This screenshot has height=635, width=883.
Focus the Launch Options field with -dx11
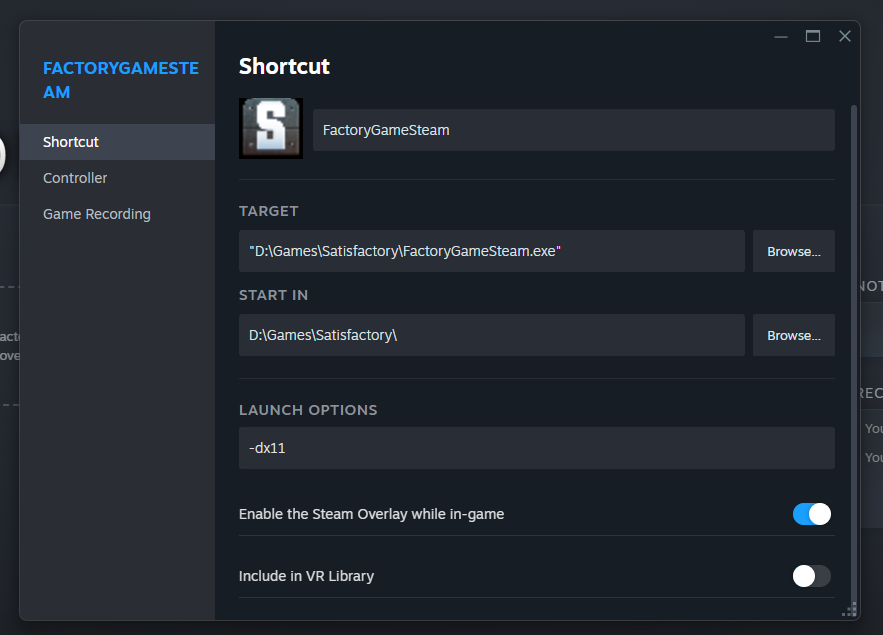537,448
